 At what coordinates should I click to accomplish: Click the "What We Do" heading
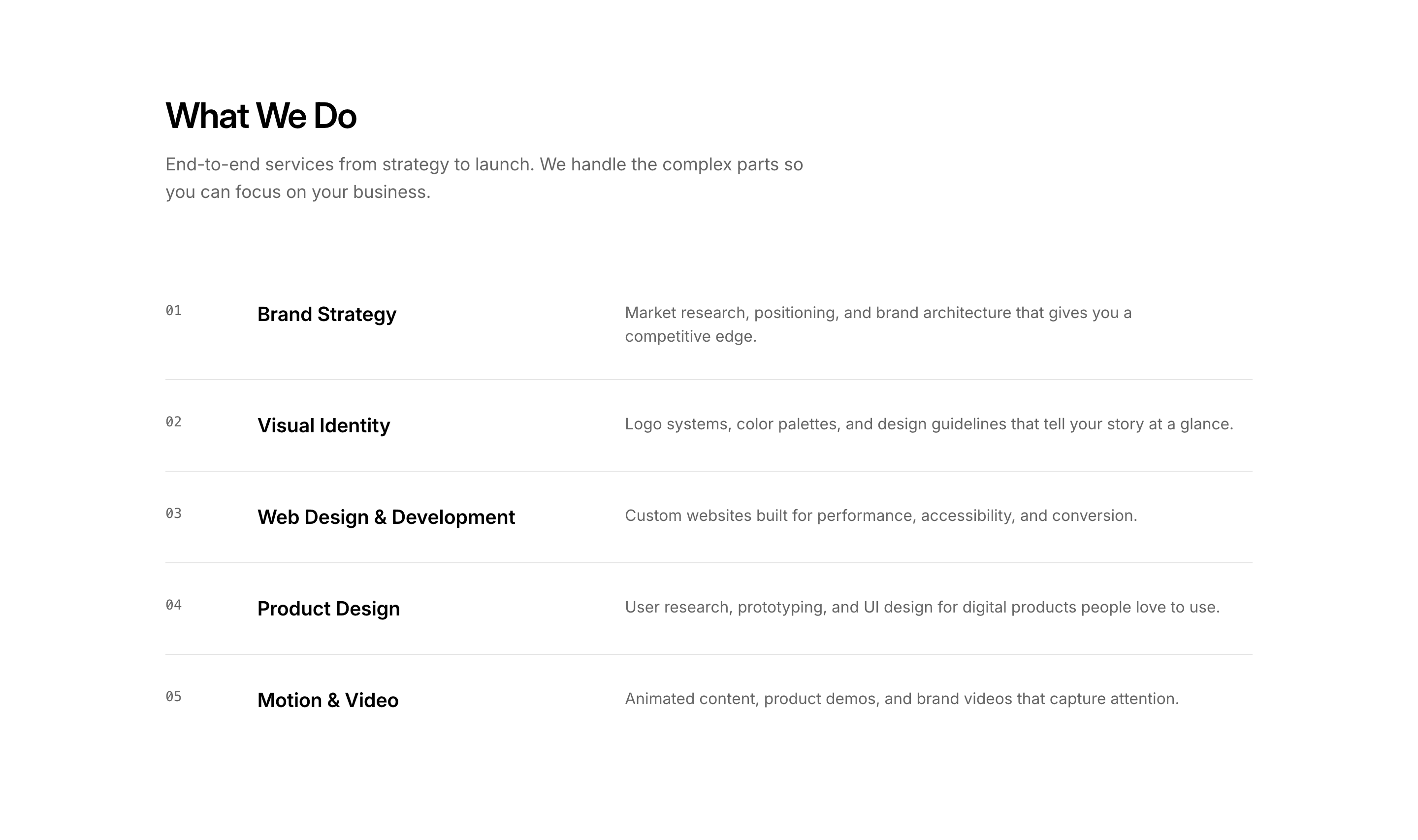pyautogui.click(x=261, y=116)
